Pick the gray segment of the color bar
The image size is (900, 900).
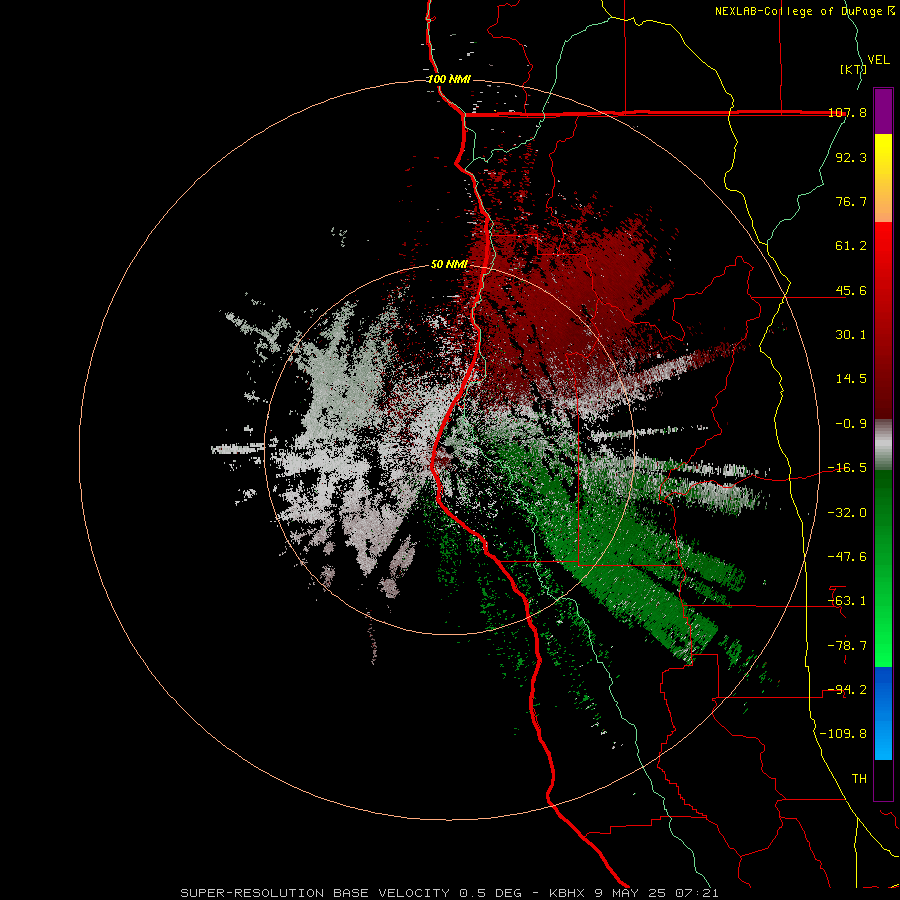pos(883,445)
